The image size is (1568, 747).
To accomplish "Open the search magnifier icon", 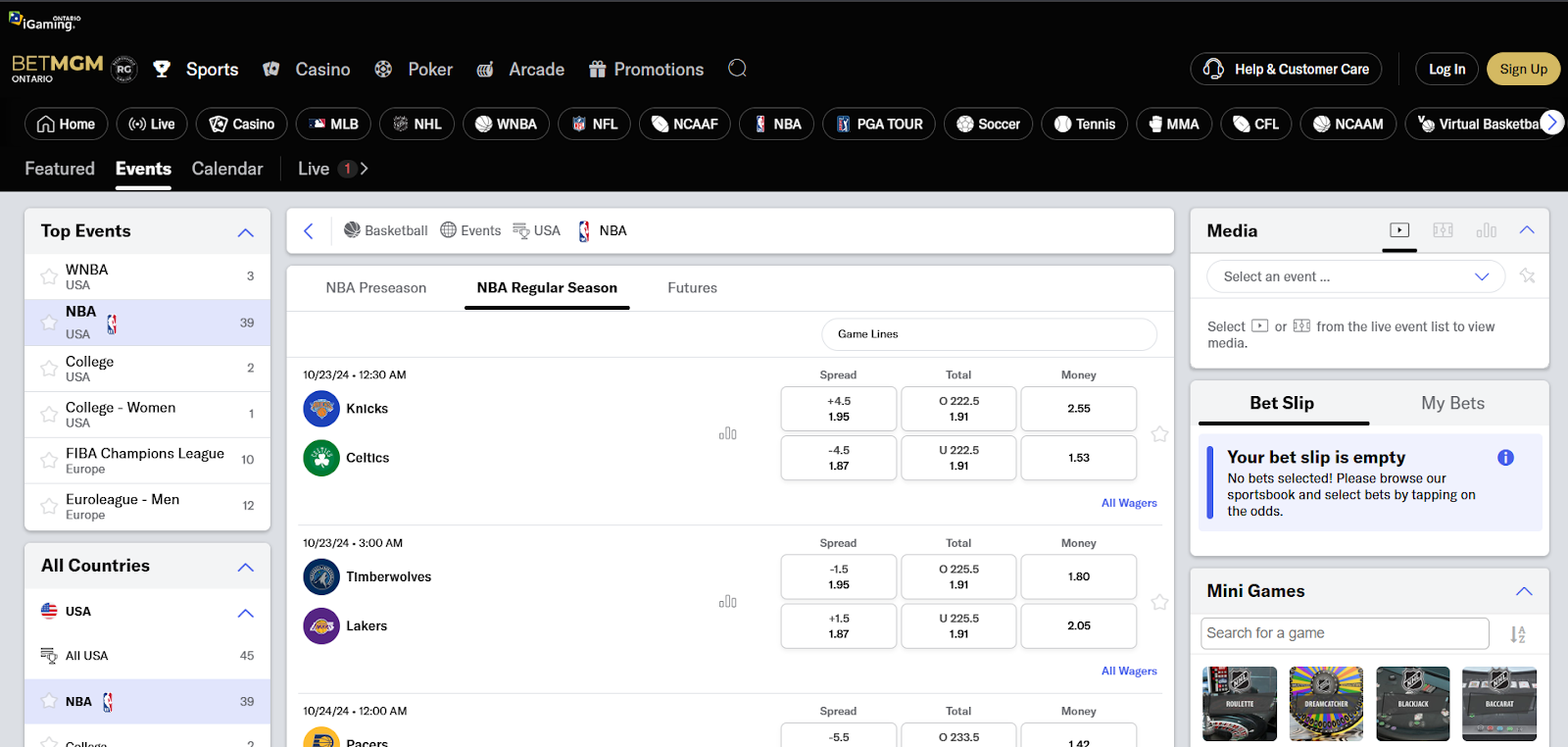I will pyautogui.click(x=738, y=68).
